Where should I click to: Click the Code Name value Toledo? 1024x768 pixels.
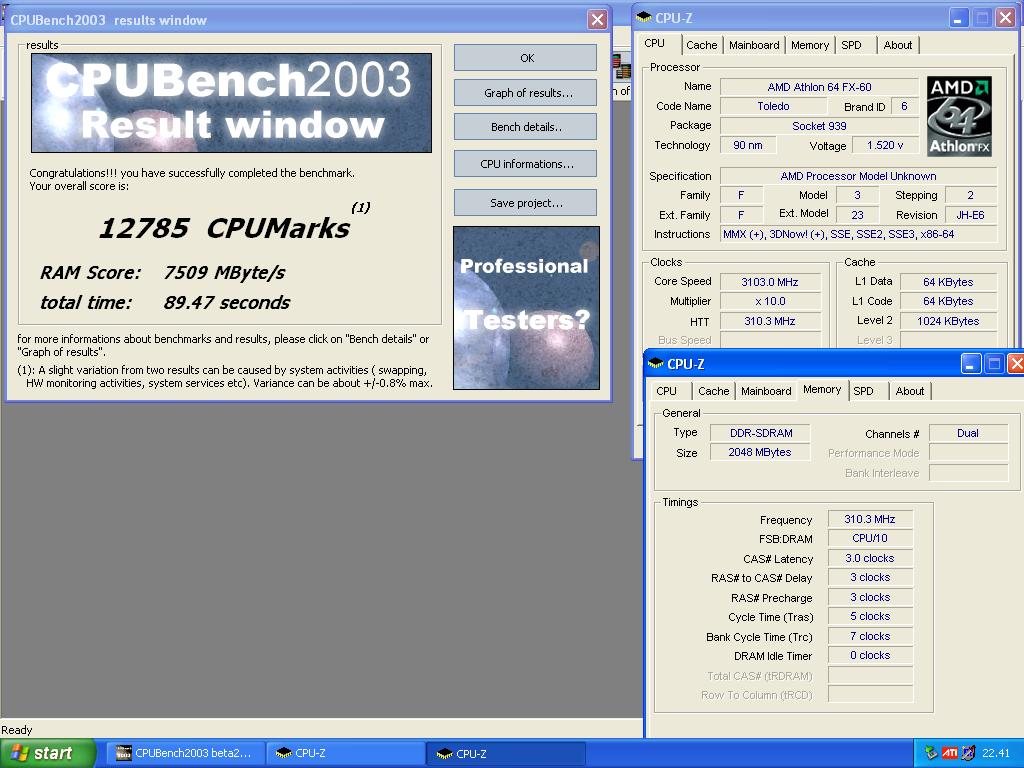click(x=773, y=106)
